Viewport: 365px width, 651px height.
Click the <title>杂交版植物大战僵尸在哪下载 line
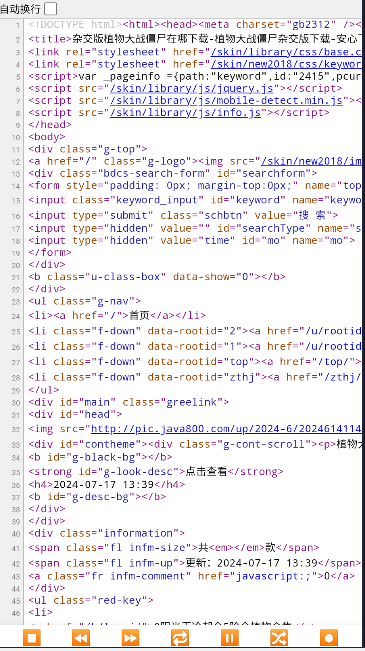[195, 39]
